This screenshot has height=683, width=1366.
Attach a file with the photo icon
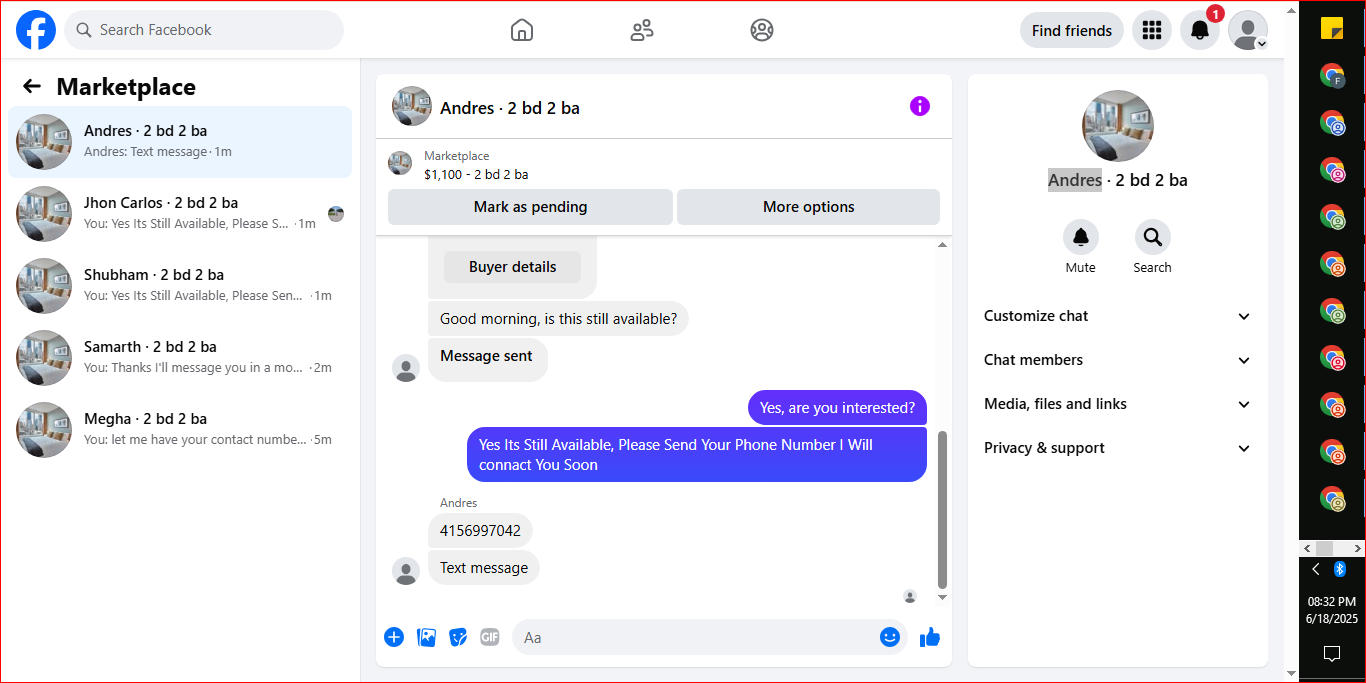click(x=427, y=637)
